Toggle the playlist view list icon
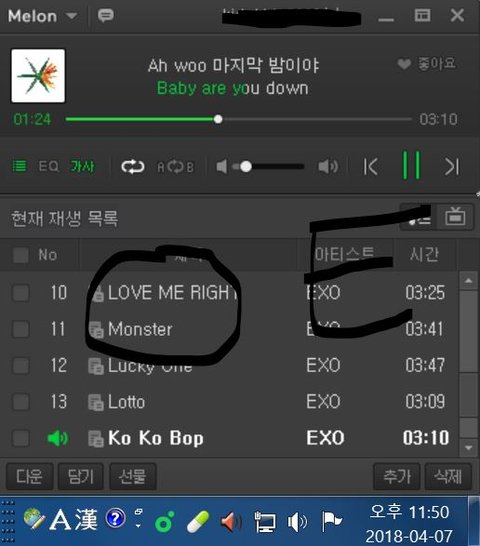480x546 pixels. [x=19, y=166]
